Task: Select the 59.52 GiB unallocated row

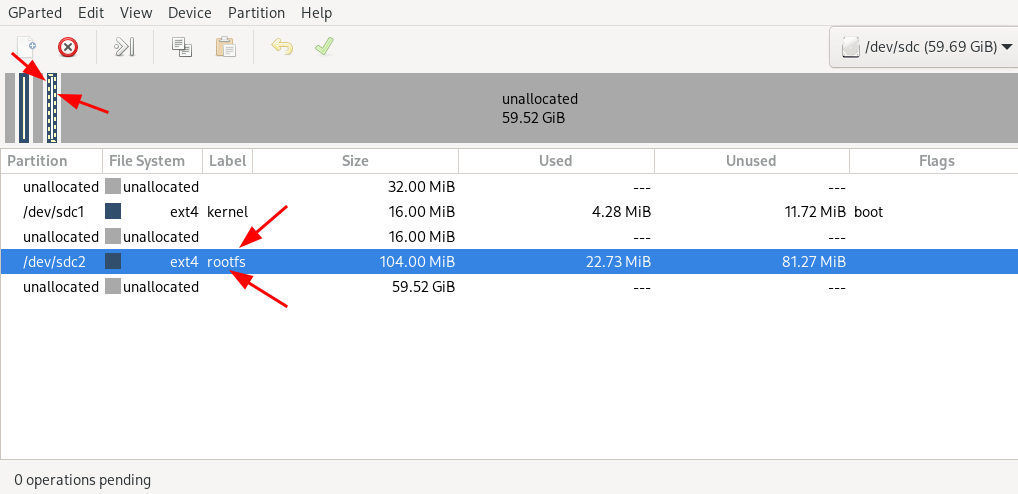Action: (x=509, y=287)
